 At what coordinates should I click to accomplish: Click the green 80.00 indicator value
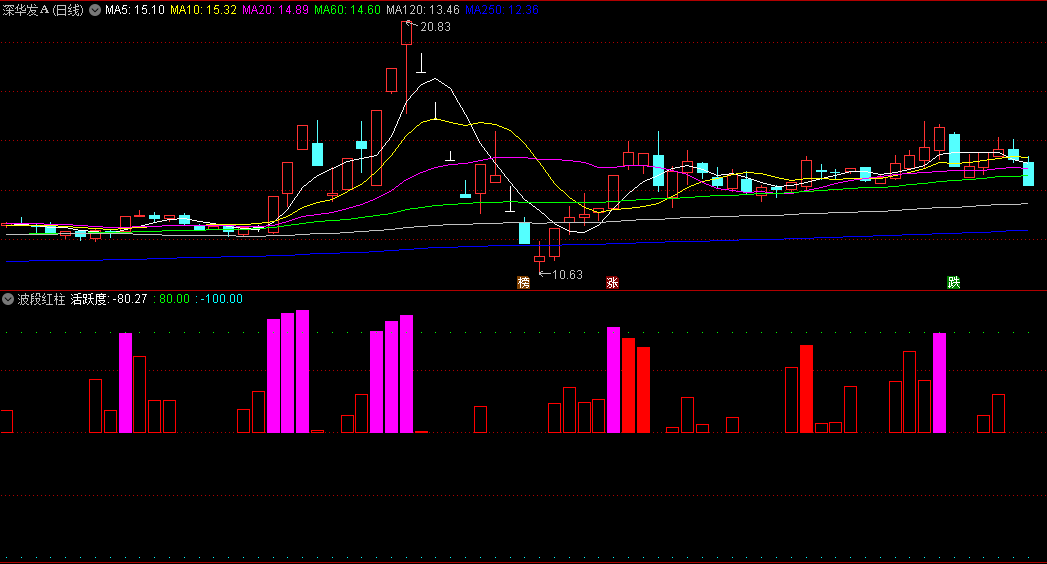pyautogui.click(x=174, y=299)
